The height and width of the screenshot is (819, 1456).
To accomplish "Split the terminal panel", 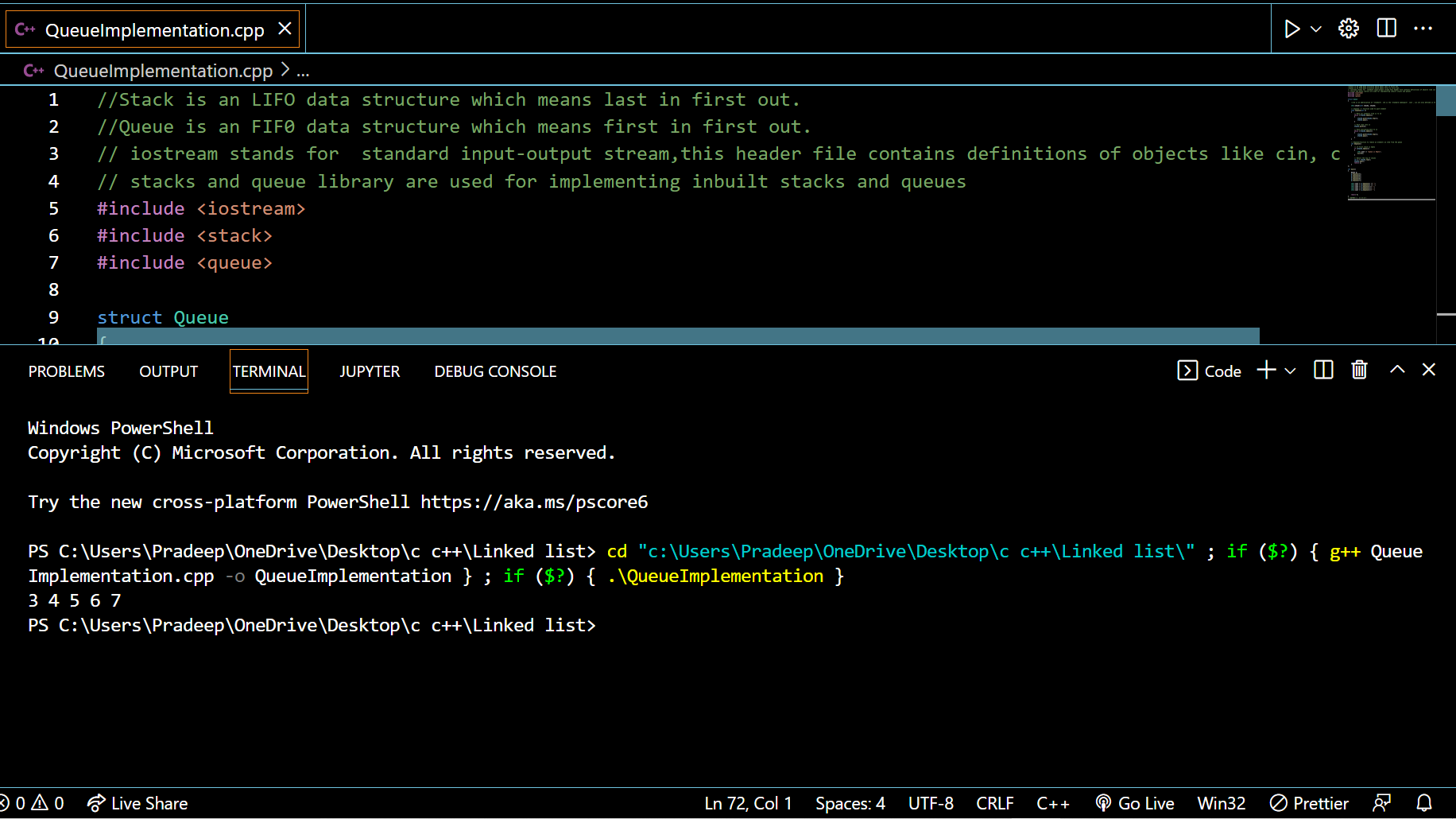I will (1323, 370).
